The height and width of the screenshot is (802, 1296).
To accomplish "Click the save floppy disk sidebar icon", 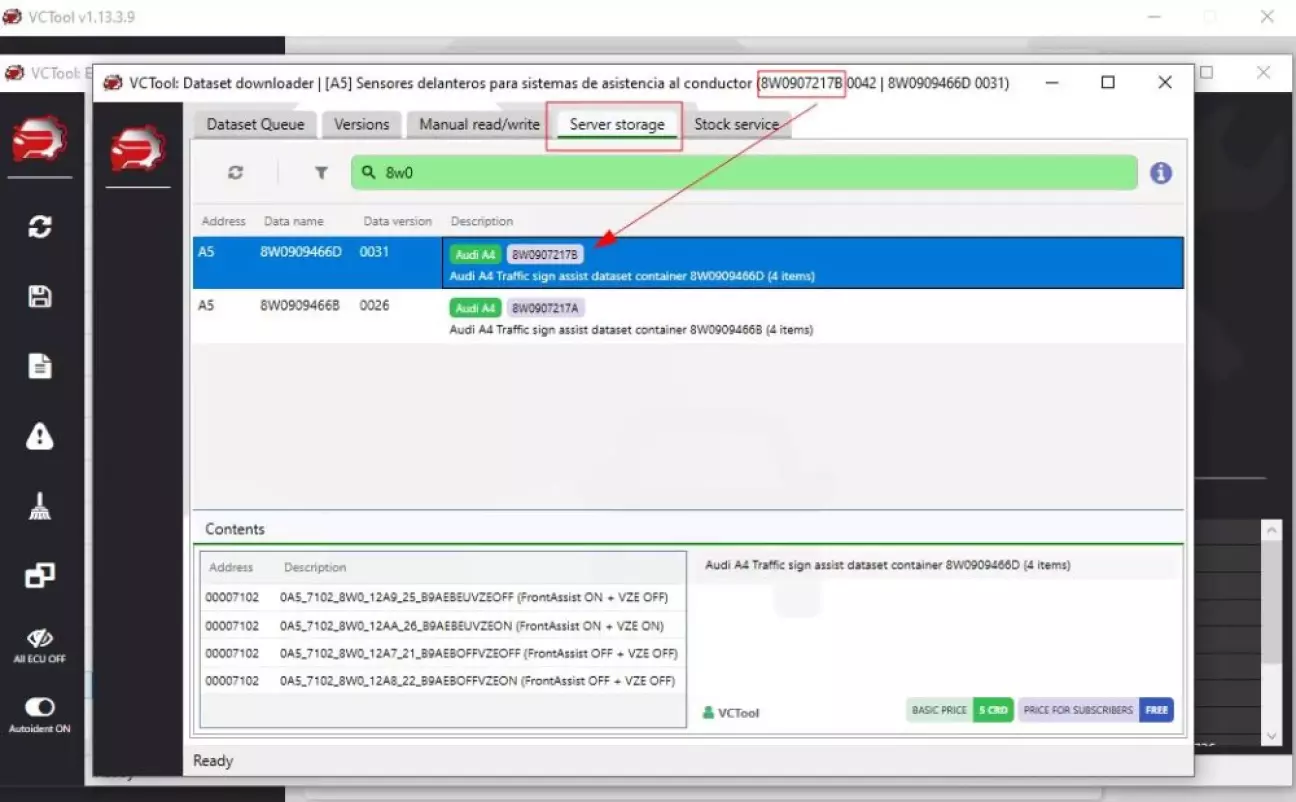I will (x=40, y=296).
